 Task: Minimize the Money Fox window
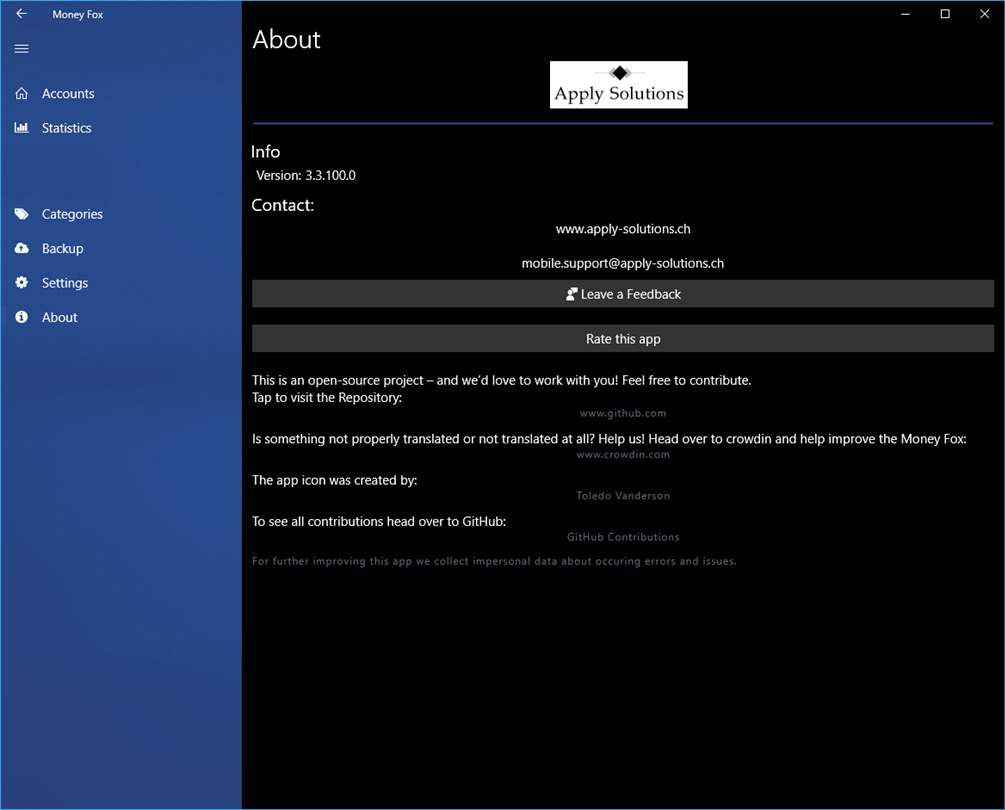click(x=905, y=14)
